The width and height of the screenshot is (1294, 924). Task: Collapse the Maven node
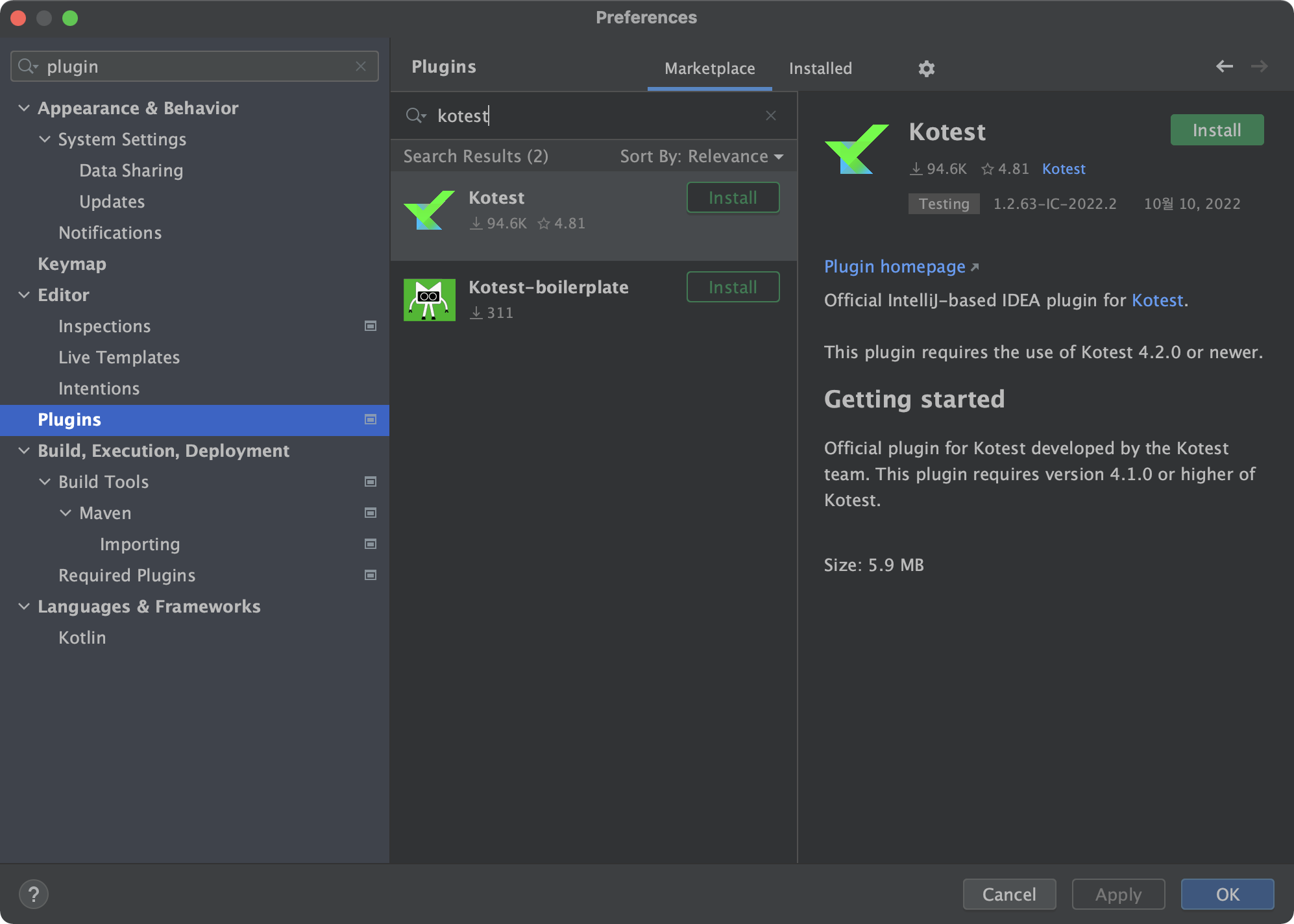(66, 513)
